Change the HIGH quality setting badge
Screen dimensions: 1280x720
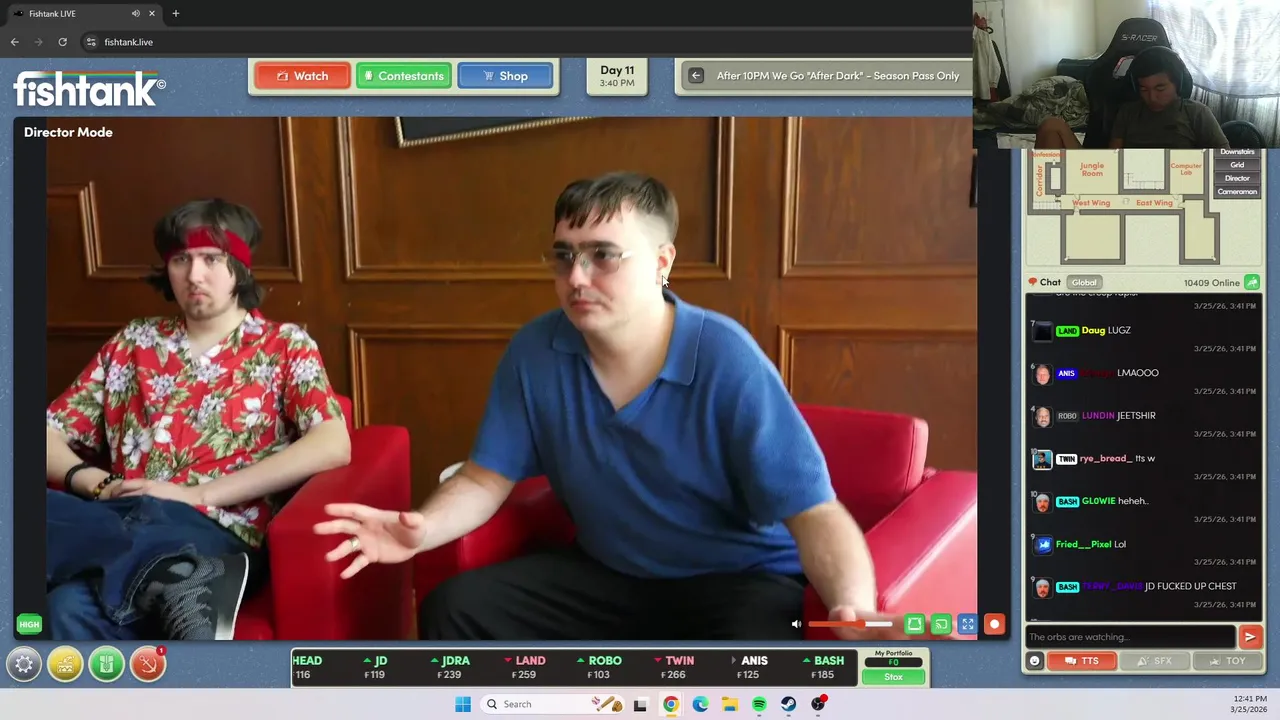click(29, 624)
